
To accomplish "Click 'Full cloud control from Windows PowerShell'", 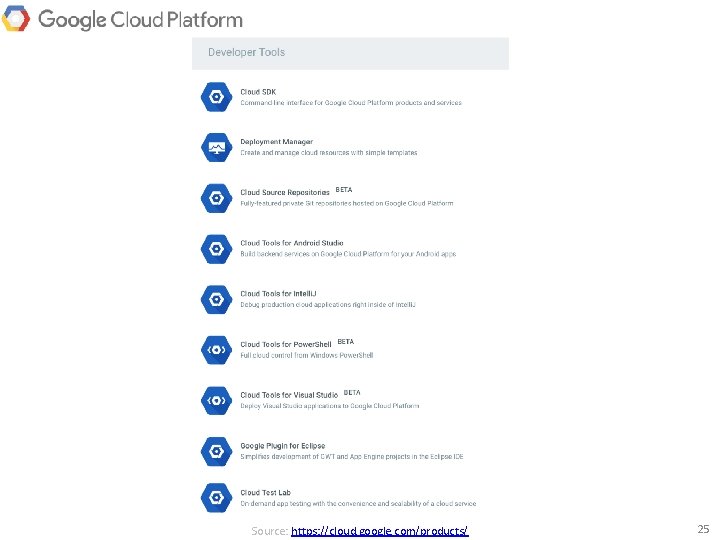I will pyautogui.click(x=307, y=355).
